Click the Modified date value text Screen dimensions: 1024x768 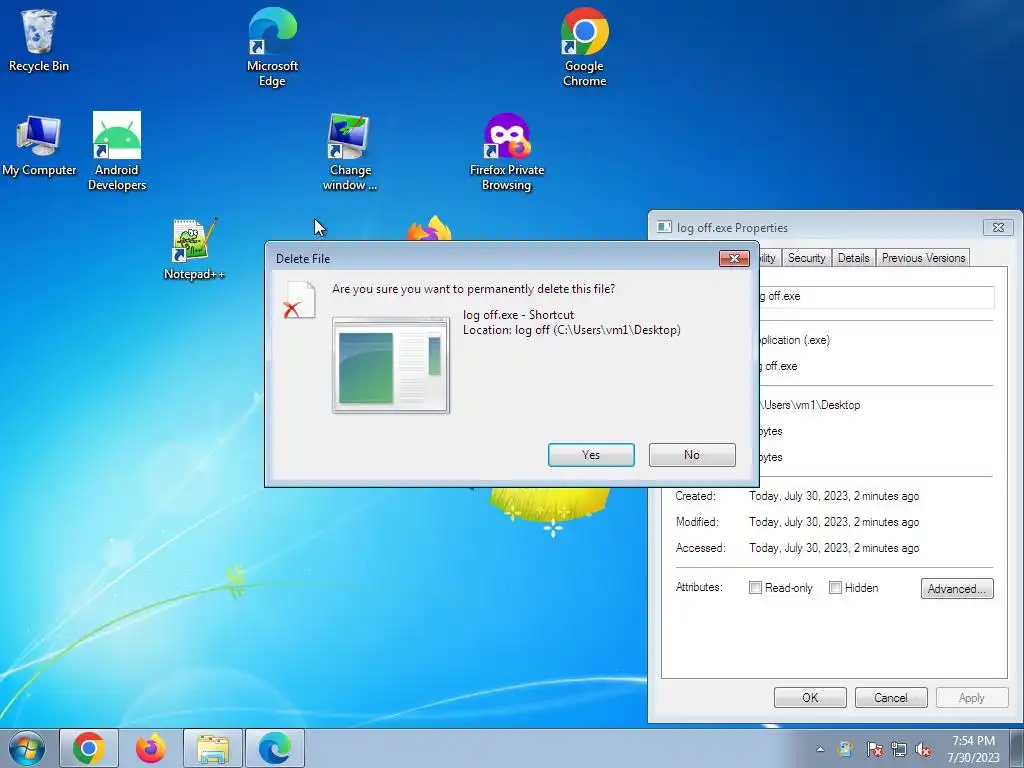(834, 522)
